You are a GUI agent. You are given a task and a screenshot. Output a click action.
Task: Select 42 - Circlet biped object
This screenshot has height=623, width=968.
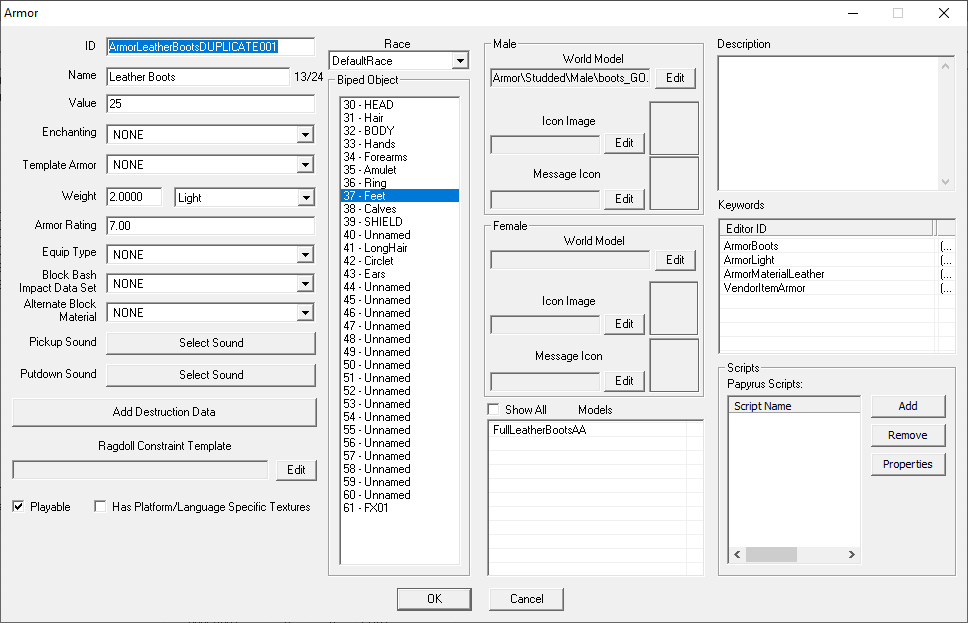[x=399, y=261]
